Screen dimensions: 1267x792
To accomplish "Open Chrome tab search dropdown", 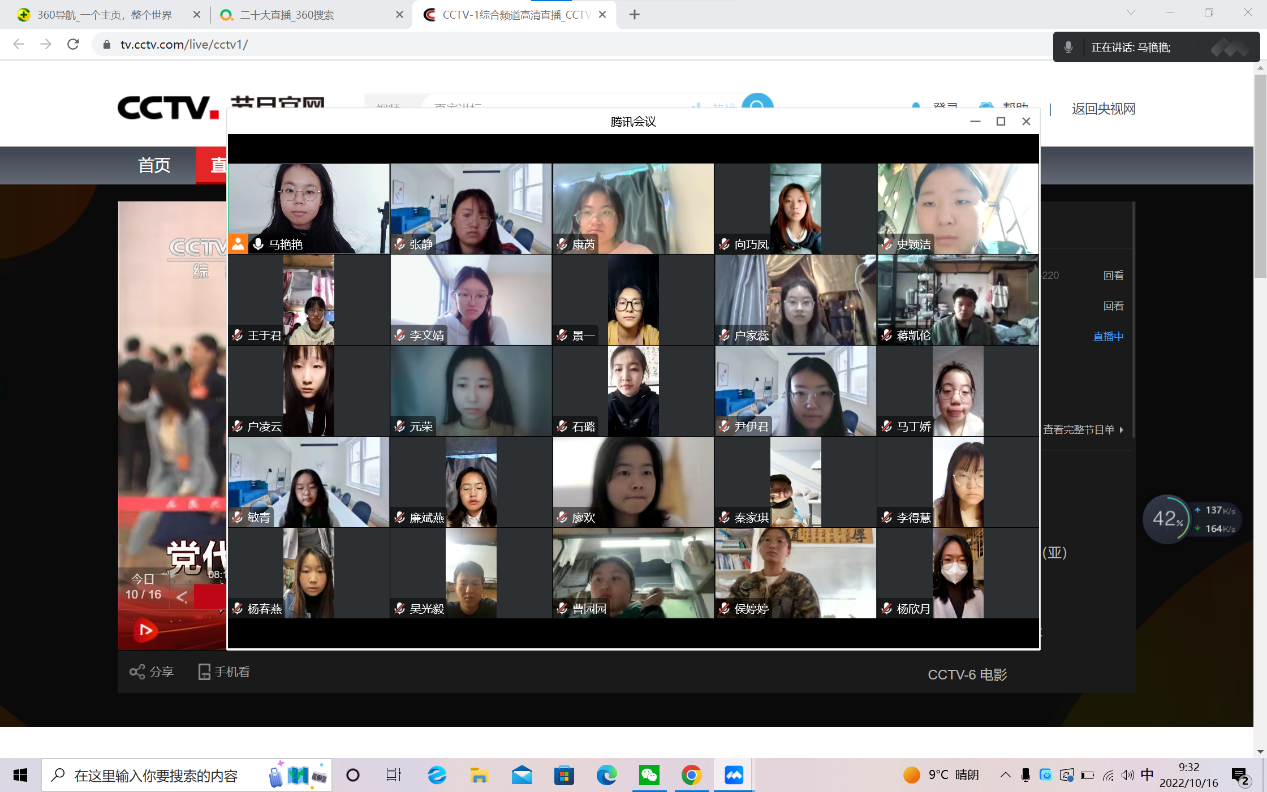I will click(x=1131, y=14).
